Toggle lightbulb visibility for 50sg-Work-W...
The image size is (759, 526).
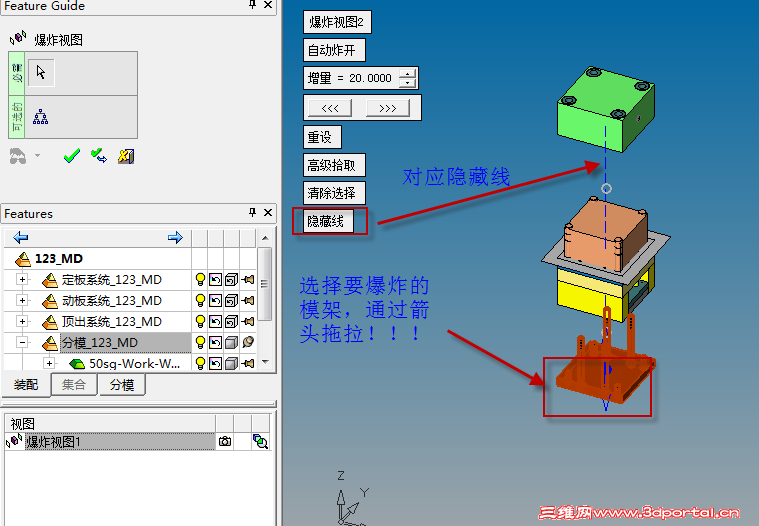click(200, 363)
